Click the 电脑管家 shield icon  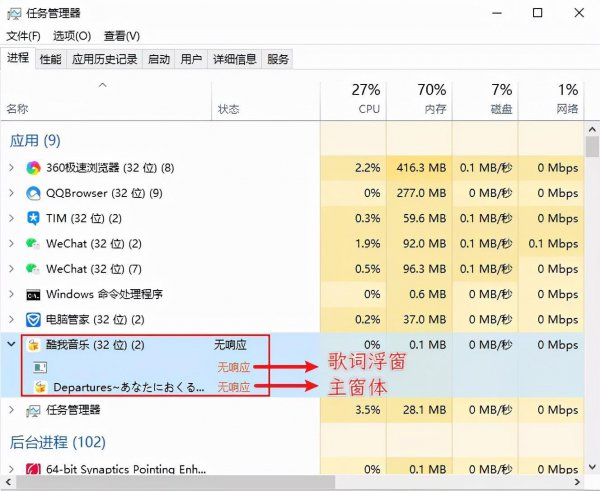pyautogui.click(x=33, y=320)
